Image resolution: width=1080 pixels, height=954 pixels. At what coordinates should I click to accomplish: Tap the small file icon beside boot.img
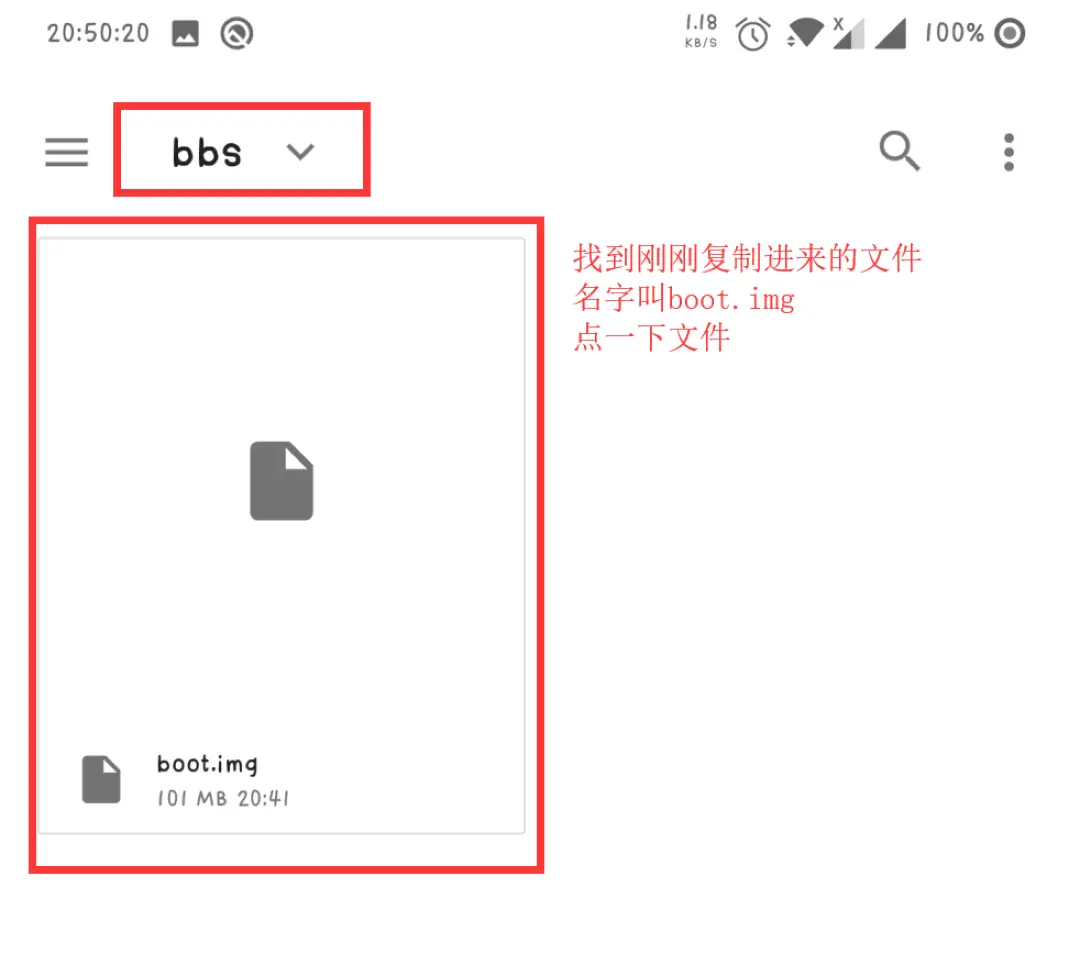(x=101, y=779)
